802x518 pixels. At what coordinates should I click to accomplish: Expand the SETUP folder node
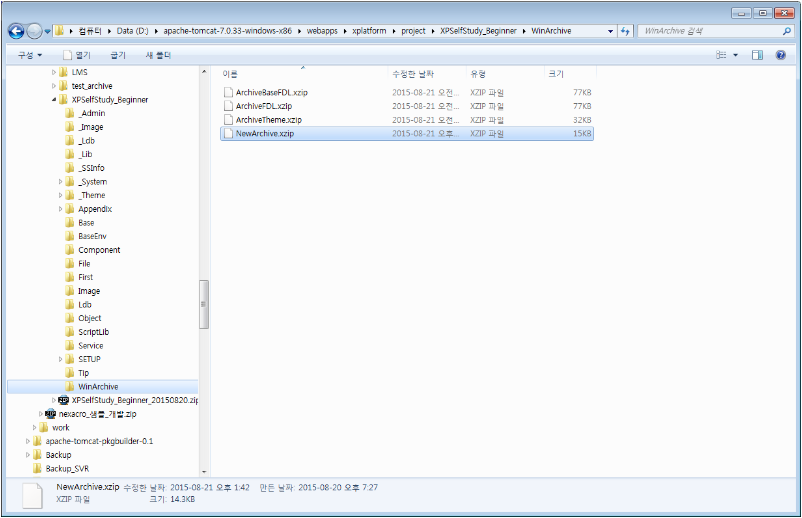click(60, 359)
